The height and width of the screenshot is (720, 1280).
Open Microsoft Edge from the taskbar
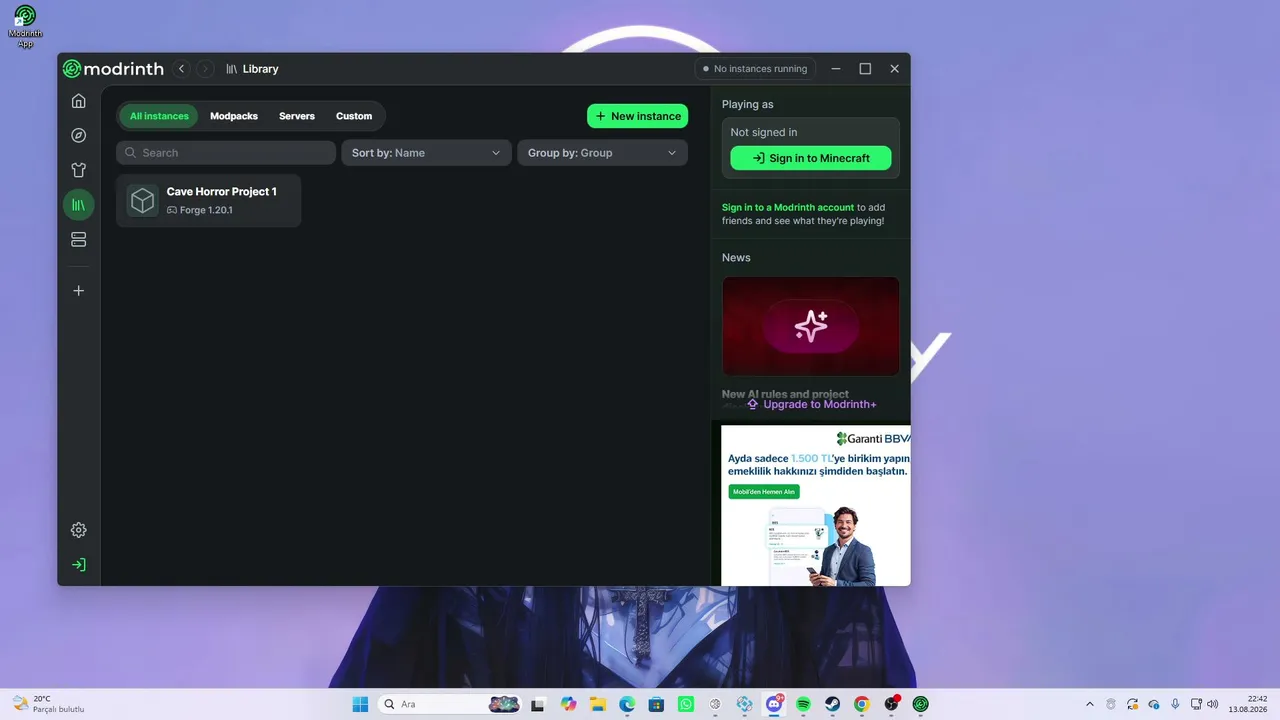click(x=627, y=704)
